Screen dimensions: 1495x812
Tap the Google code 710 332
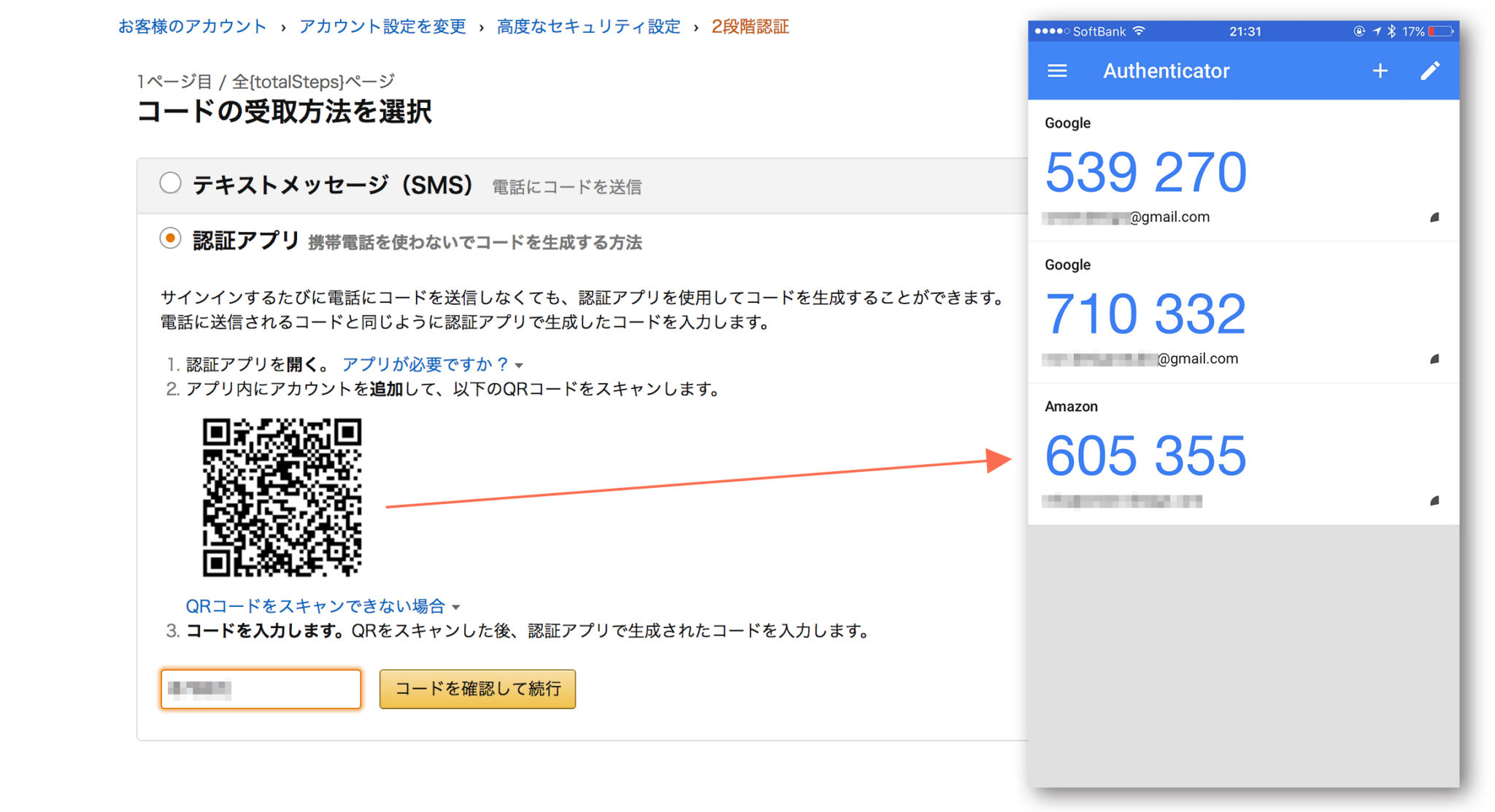point(1145,314)
